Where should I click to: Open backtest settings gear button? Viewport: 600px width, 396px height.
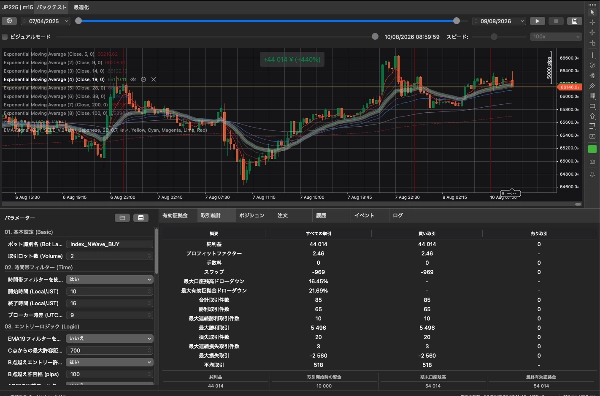pyautogui.click(x=9, y=21)
